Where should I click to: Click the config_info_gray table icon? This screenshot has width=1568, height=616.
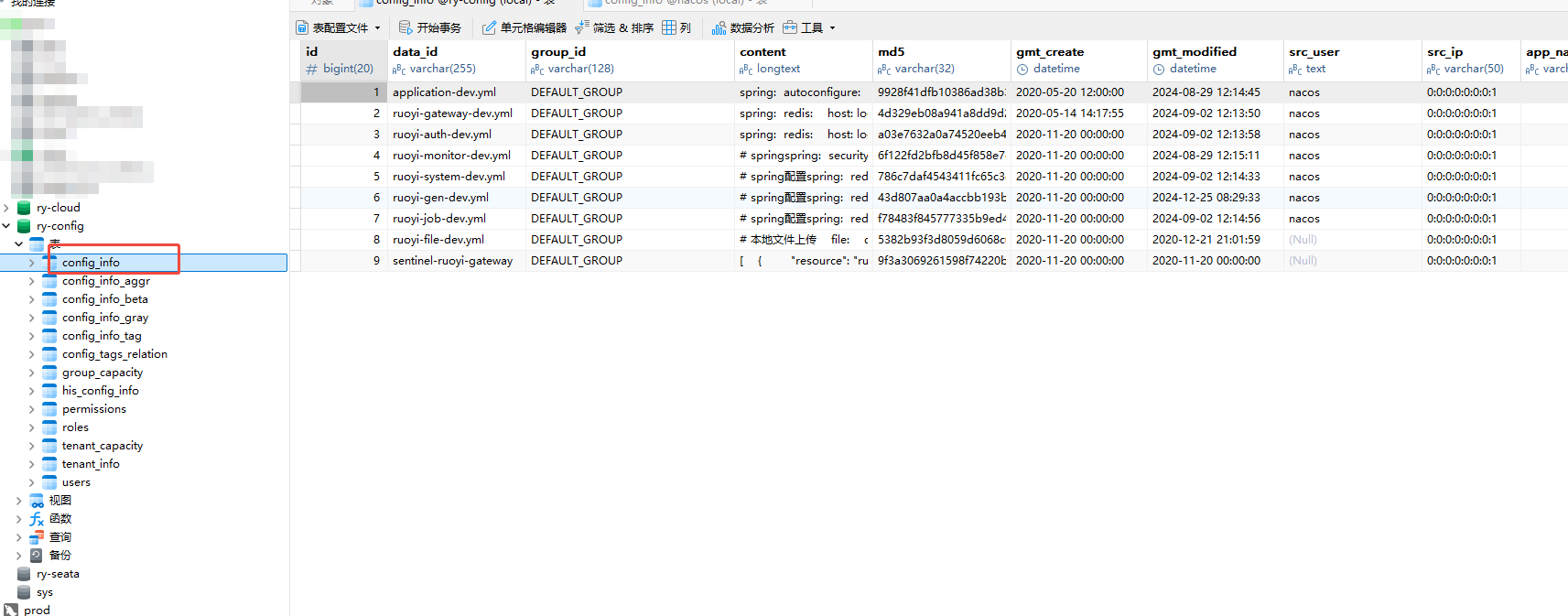pos(49,318)
